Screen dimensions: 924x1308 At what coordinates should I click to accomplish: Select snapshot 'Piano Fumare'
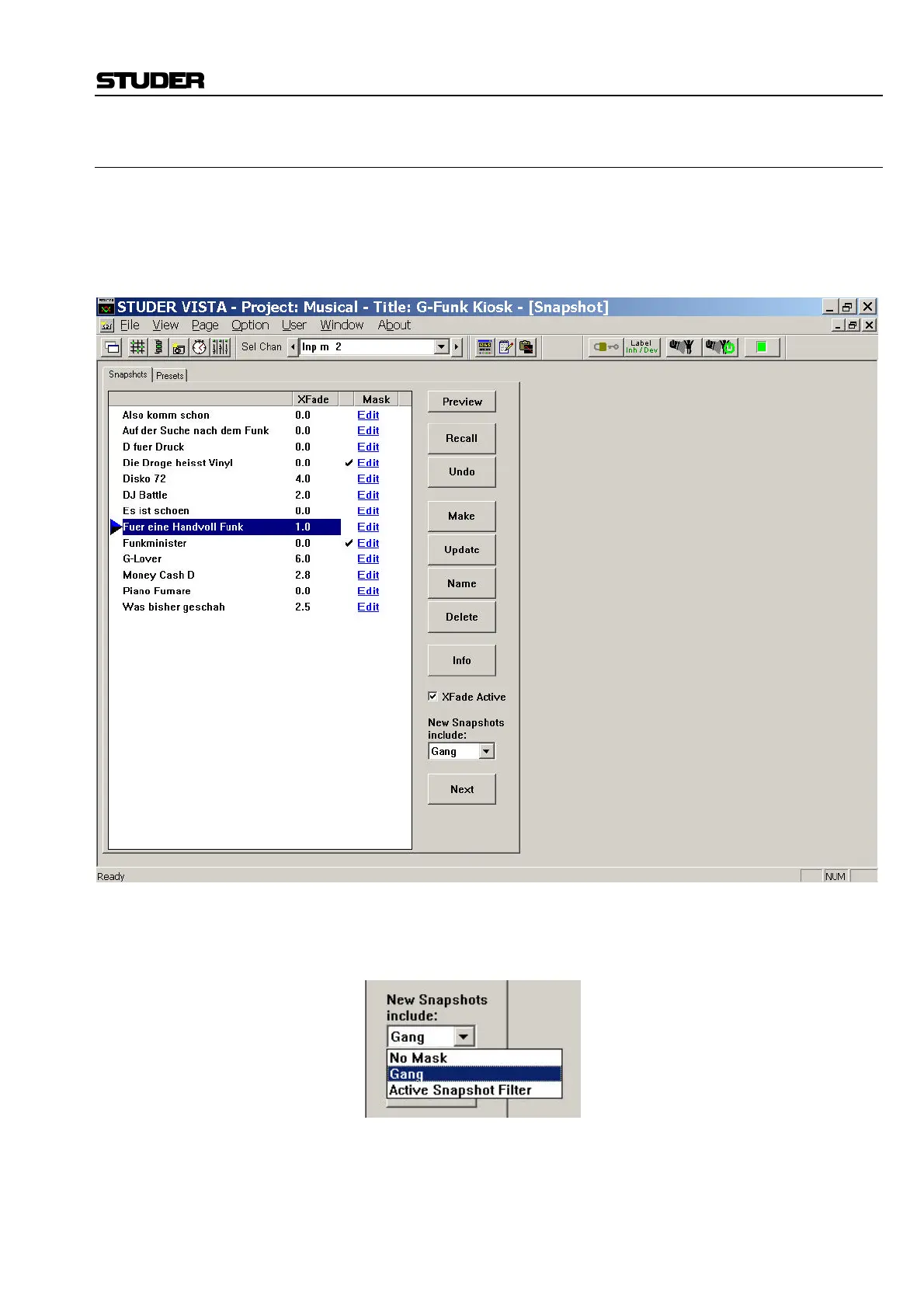(x=156, y=591)
